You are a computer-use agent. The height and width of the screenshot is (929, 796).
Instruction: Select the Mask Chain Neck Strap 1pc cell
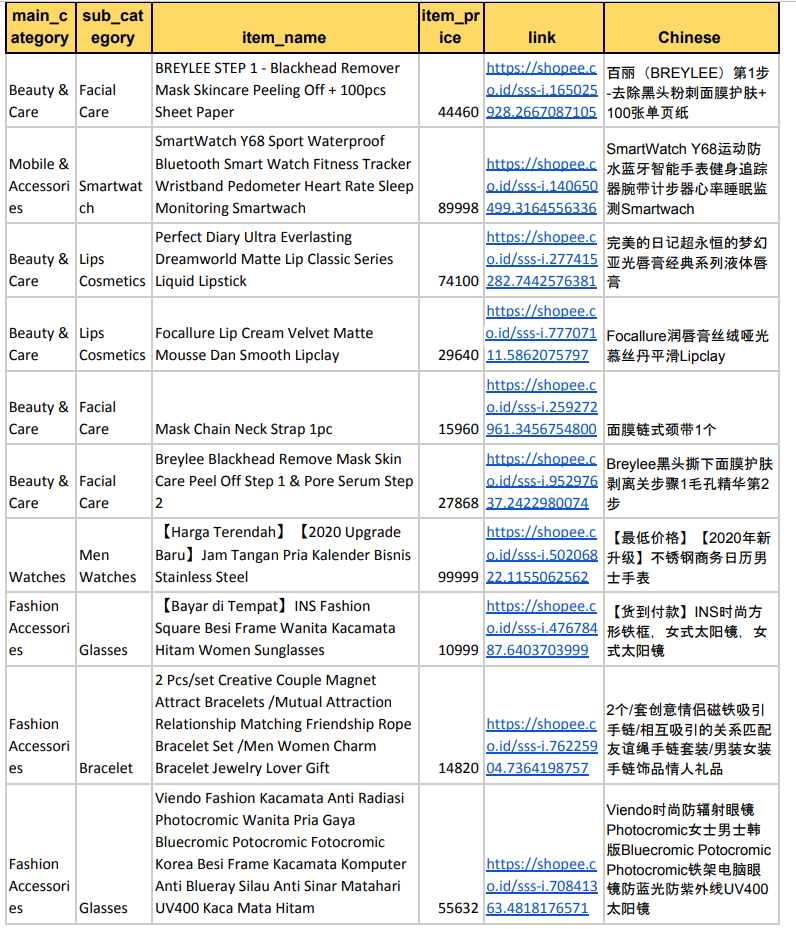tap(285, 408)
